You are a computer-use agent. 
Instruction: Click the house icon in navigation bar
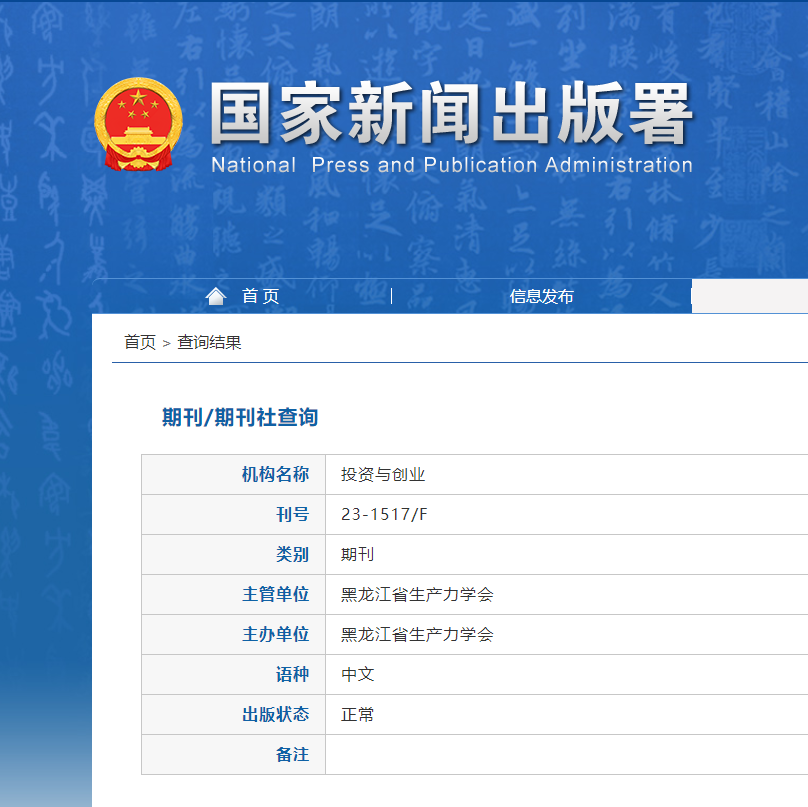[216, 296]
